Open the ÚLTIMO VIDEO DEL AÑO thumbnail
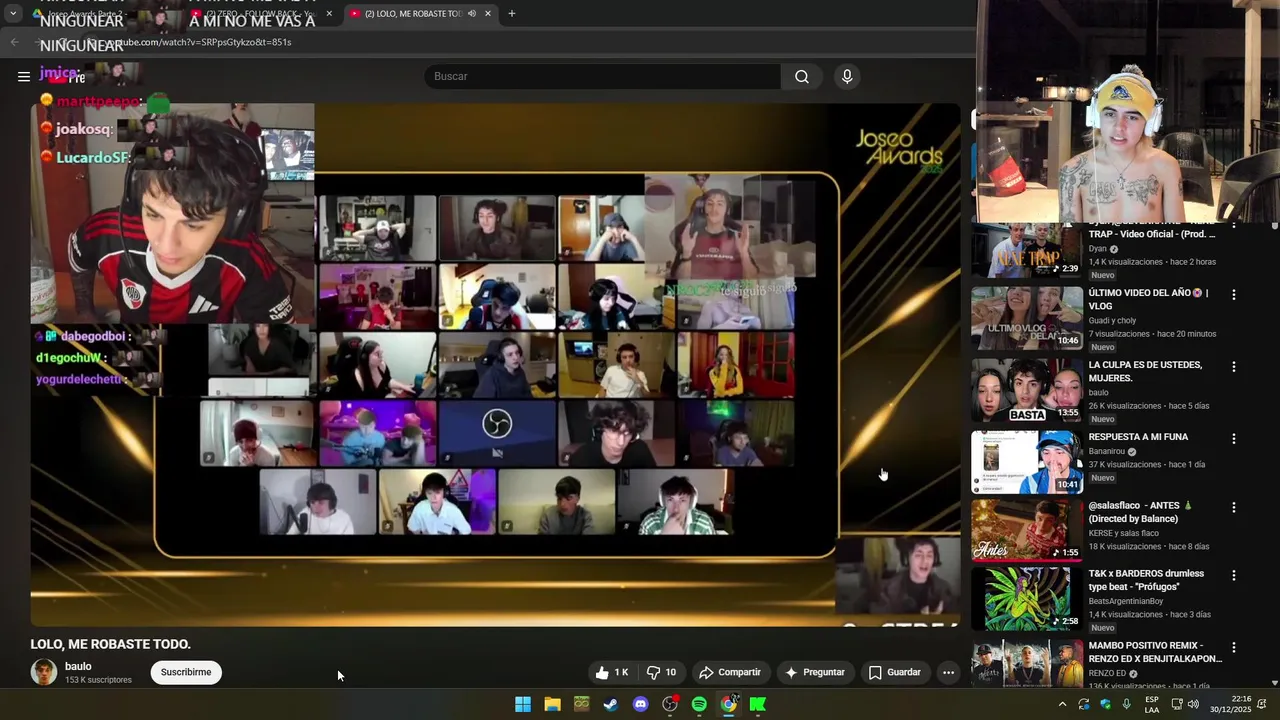1280x720 pixels. [1027, 318]
